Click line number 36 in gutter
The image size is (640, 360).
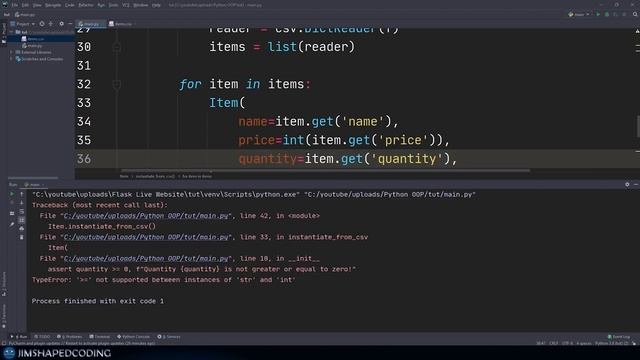tap(84, 159)
